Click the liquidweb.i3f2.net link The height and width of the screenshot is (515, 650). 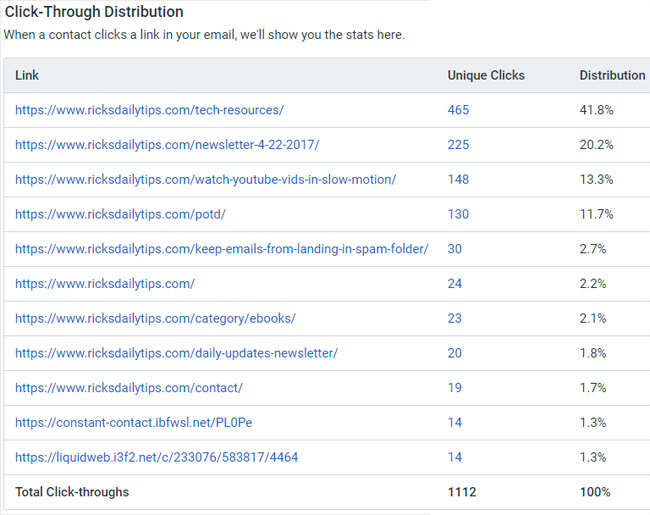click(x=157, y=457)
